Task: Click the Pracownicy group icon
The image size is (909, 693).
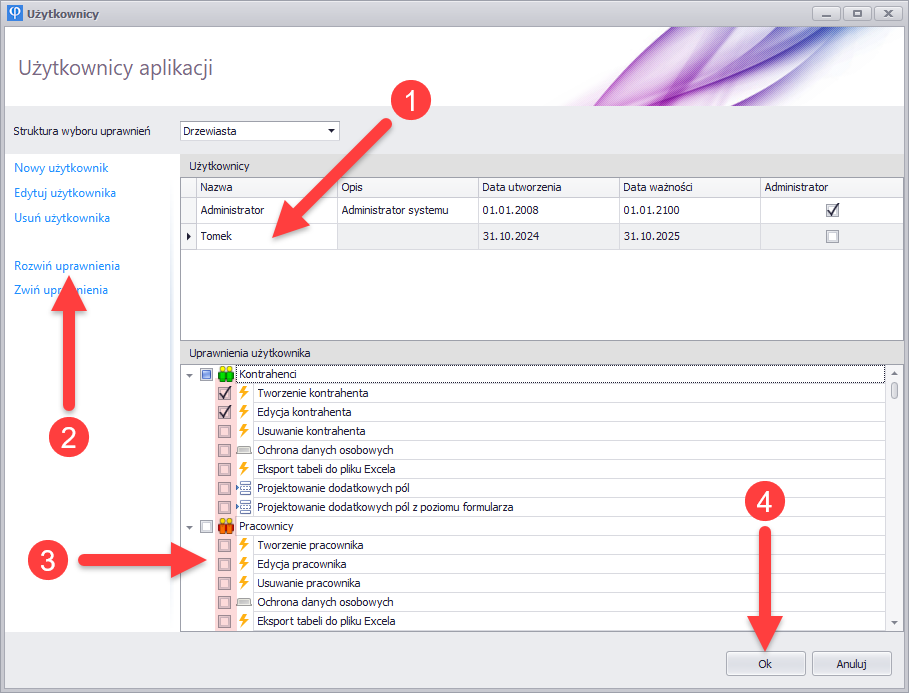Action: click(226, 526)
